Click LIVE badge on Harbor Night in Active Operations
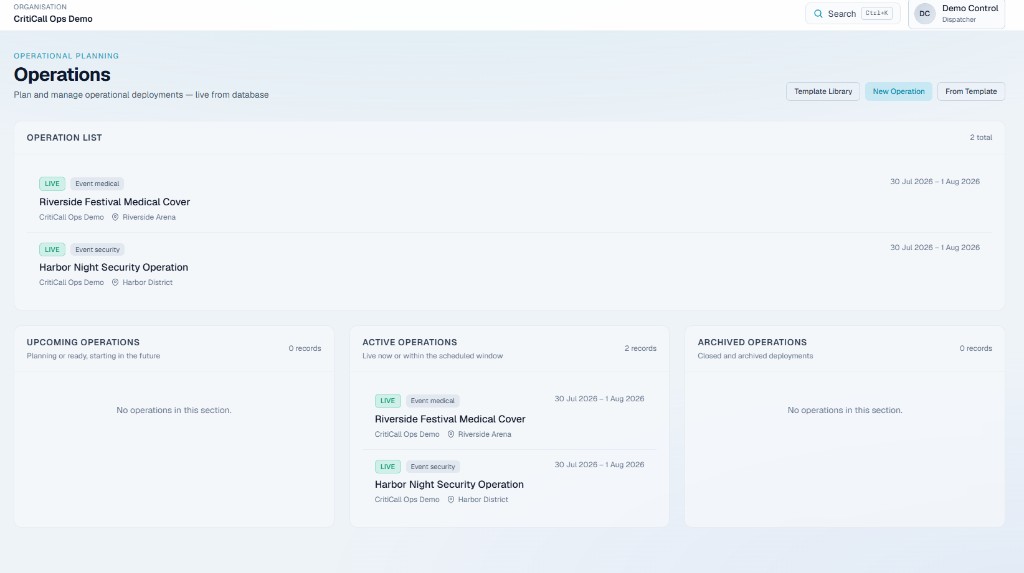The height and width of the screenshot is (573, 1024). pos(388,467)
